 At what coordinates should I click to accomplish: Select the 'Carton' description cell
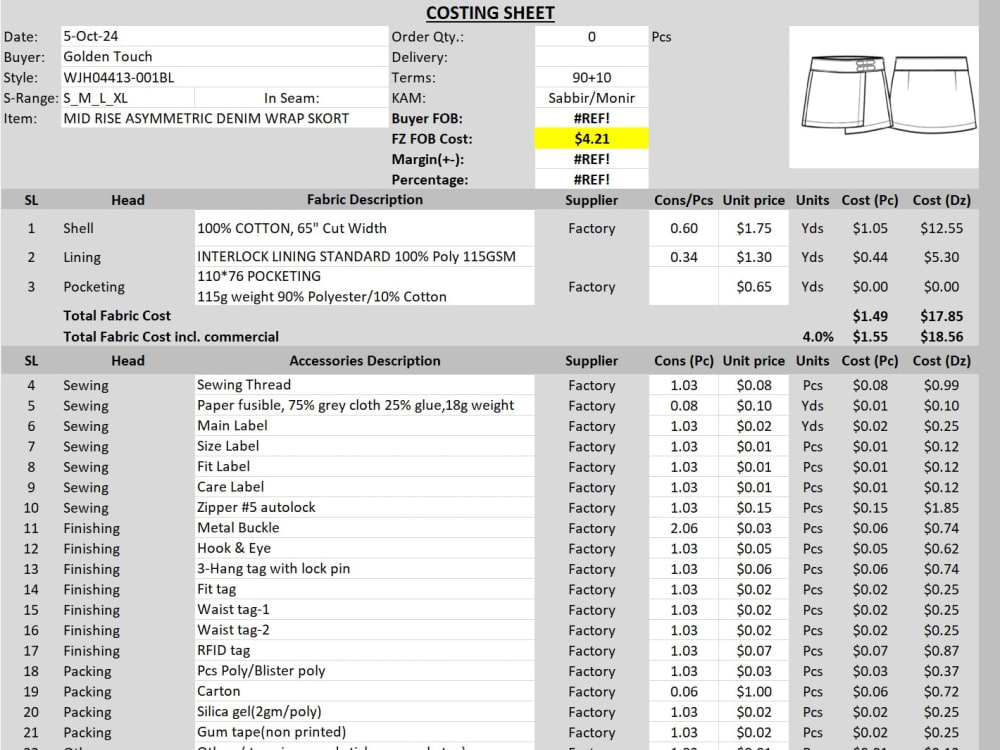coord(364,691)
